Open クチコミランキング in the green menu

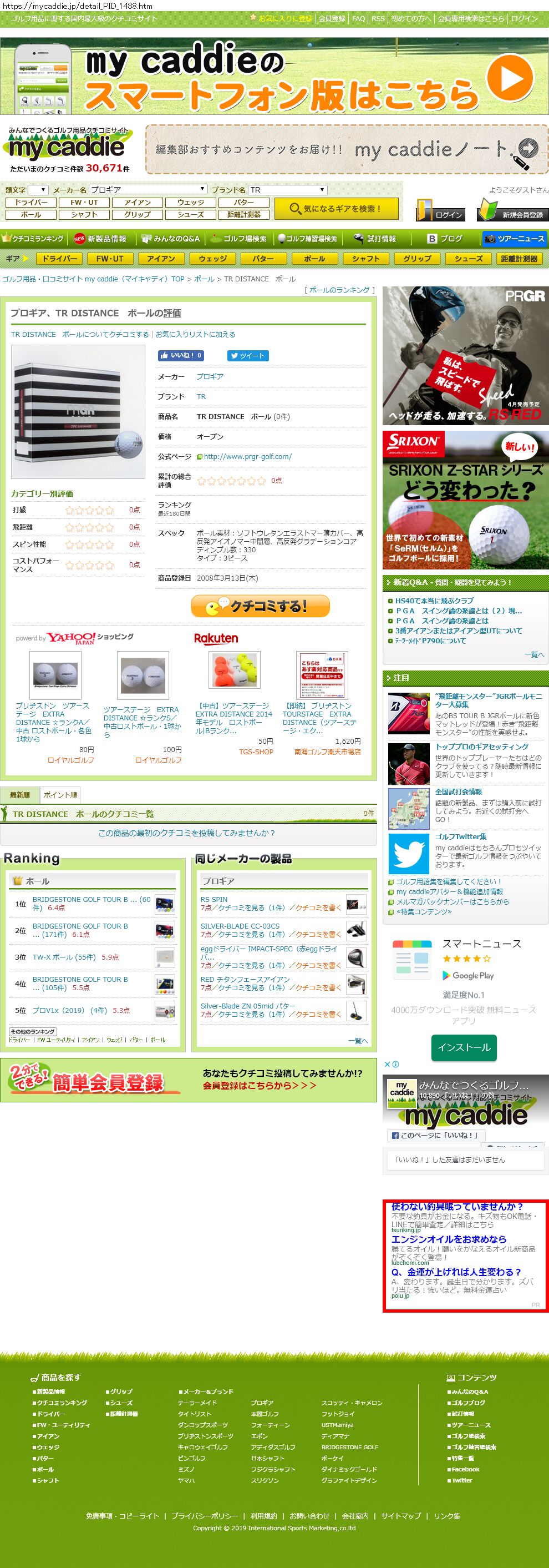click(34, 239)
